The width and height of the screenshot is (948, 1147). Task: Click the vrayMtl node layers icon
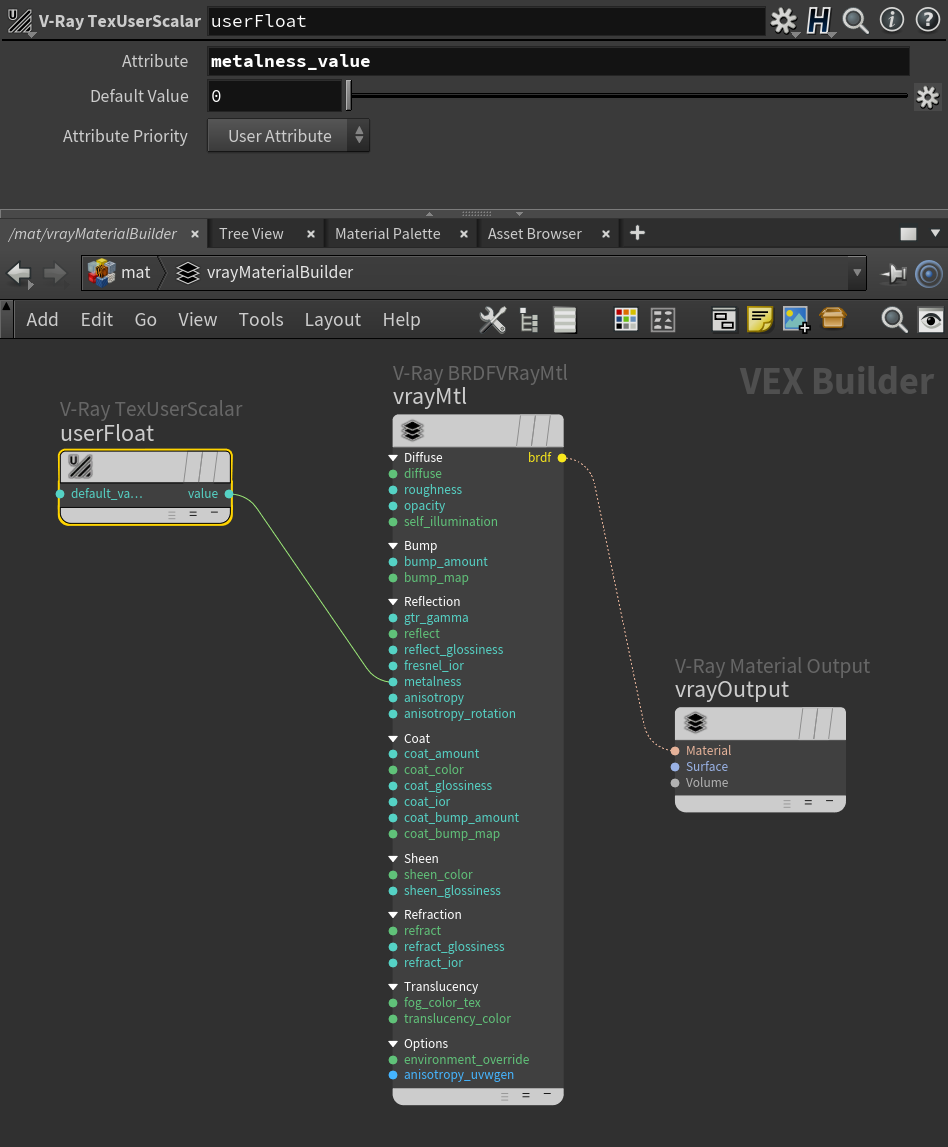(x=413, y=430)
